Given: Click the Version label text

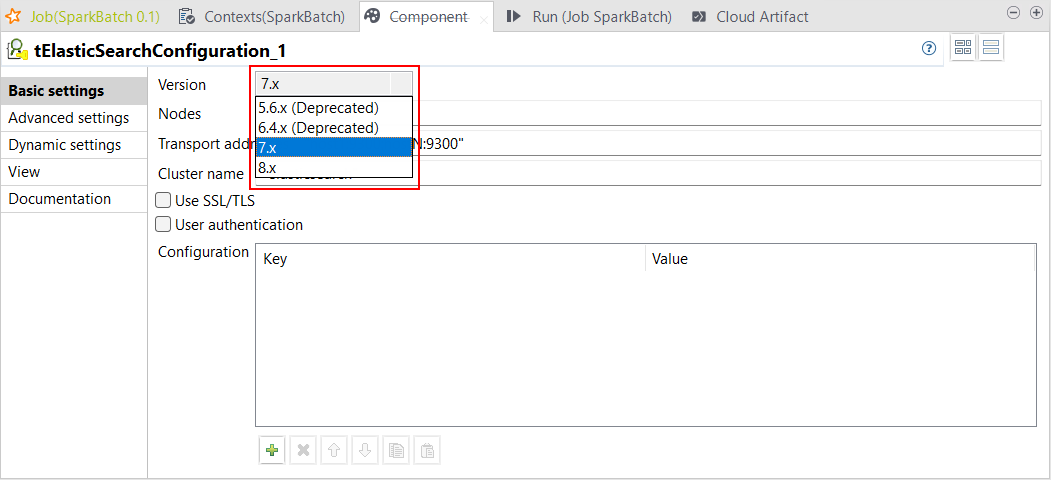Looking at the screenshot, I should 182,85.
